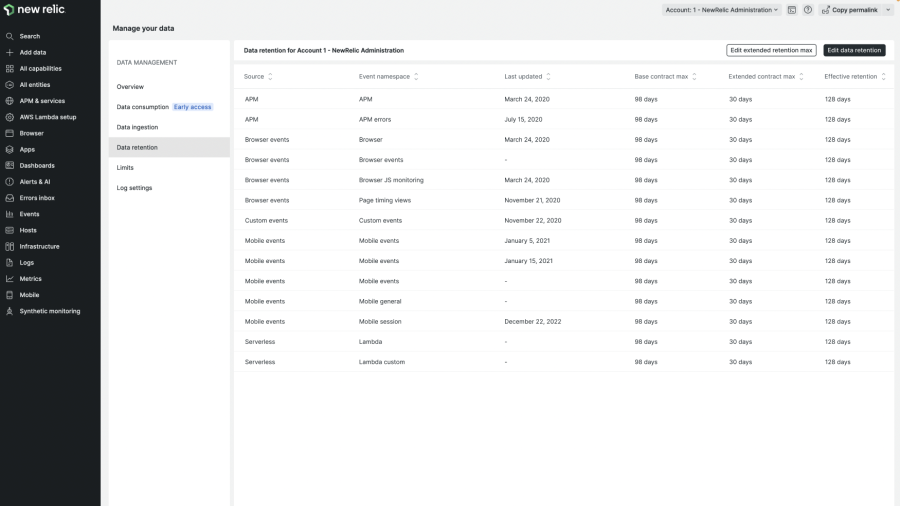The width and height of the screenshot is (900, 506).
Task: Click the Add data plus icon
Action: [10, 52]
